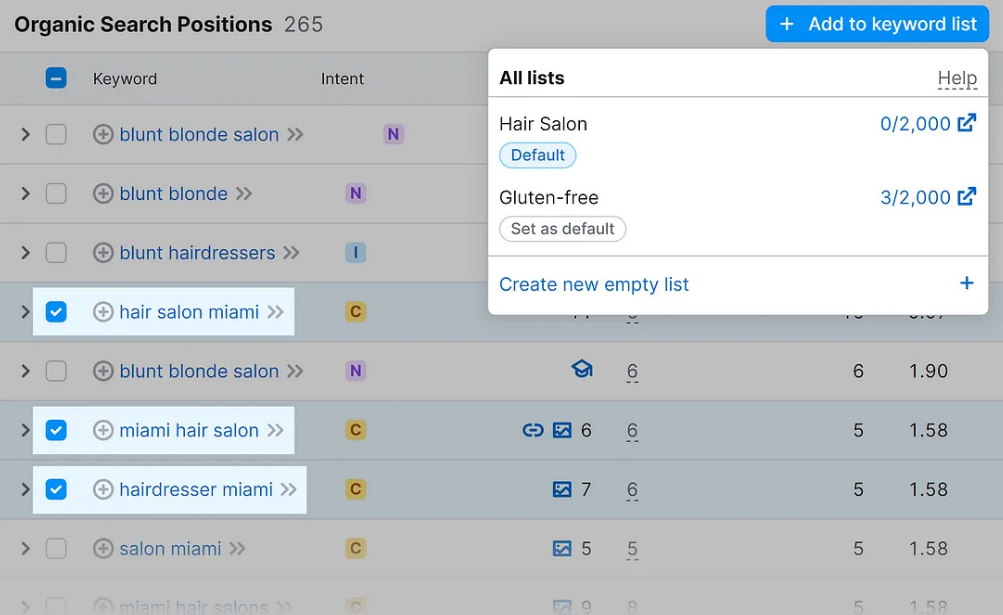The height and width of the screenshot is (615, 1003).
Task: Click the Keyword column header
Action: pos(125,79)
